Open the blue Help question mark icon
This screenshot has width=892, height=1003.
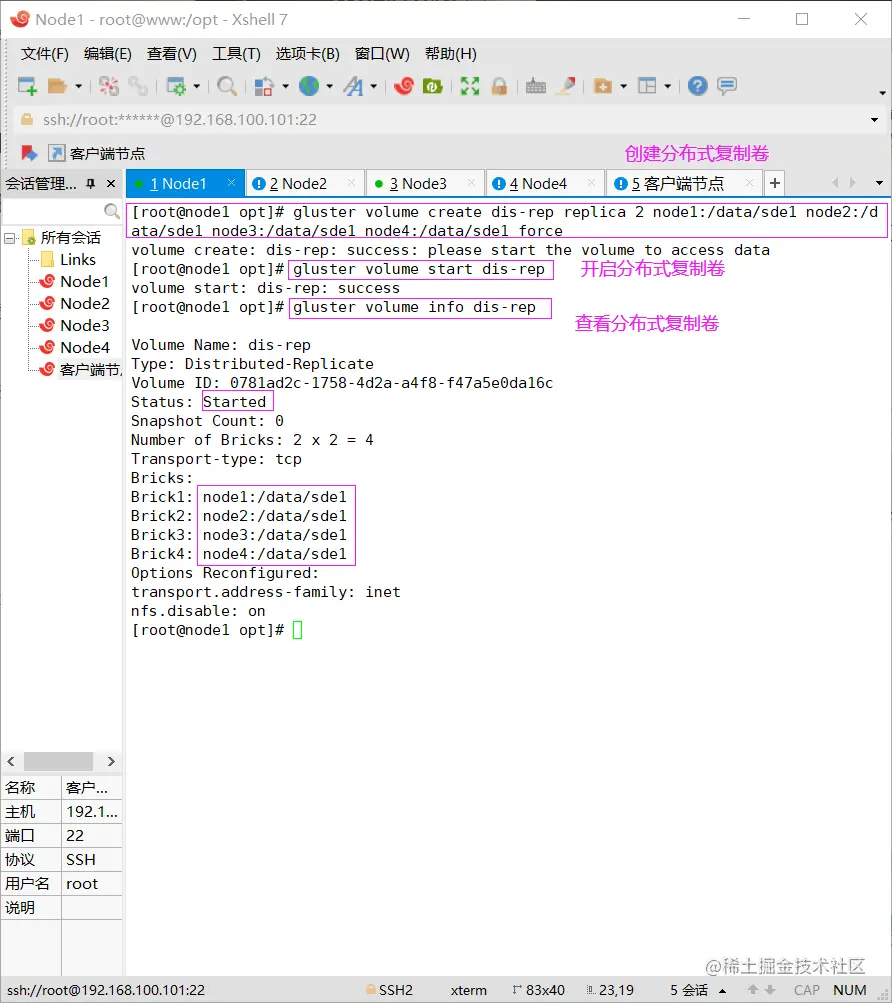pyautogui.click(x=697, y=86)
